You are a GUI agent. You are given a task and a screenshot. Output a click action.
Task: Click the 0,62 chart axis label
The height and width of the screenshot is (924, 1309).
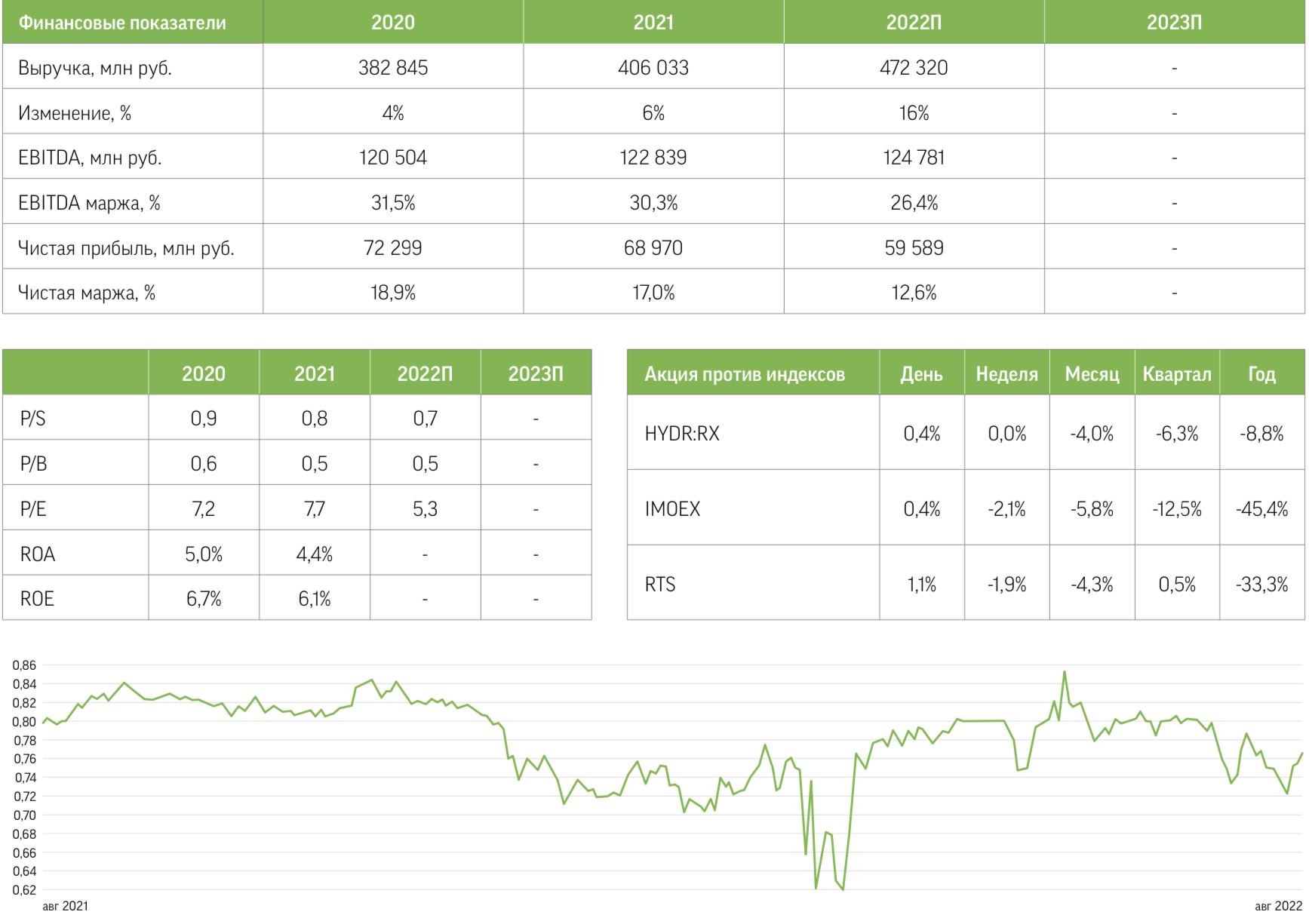[x=24, y=890]
